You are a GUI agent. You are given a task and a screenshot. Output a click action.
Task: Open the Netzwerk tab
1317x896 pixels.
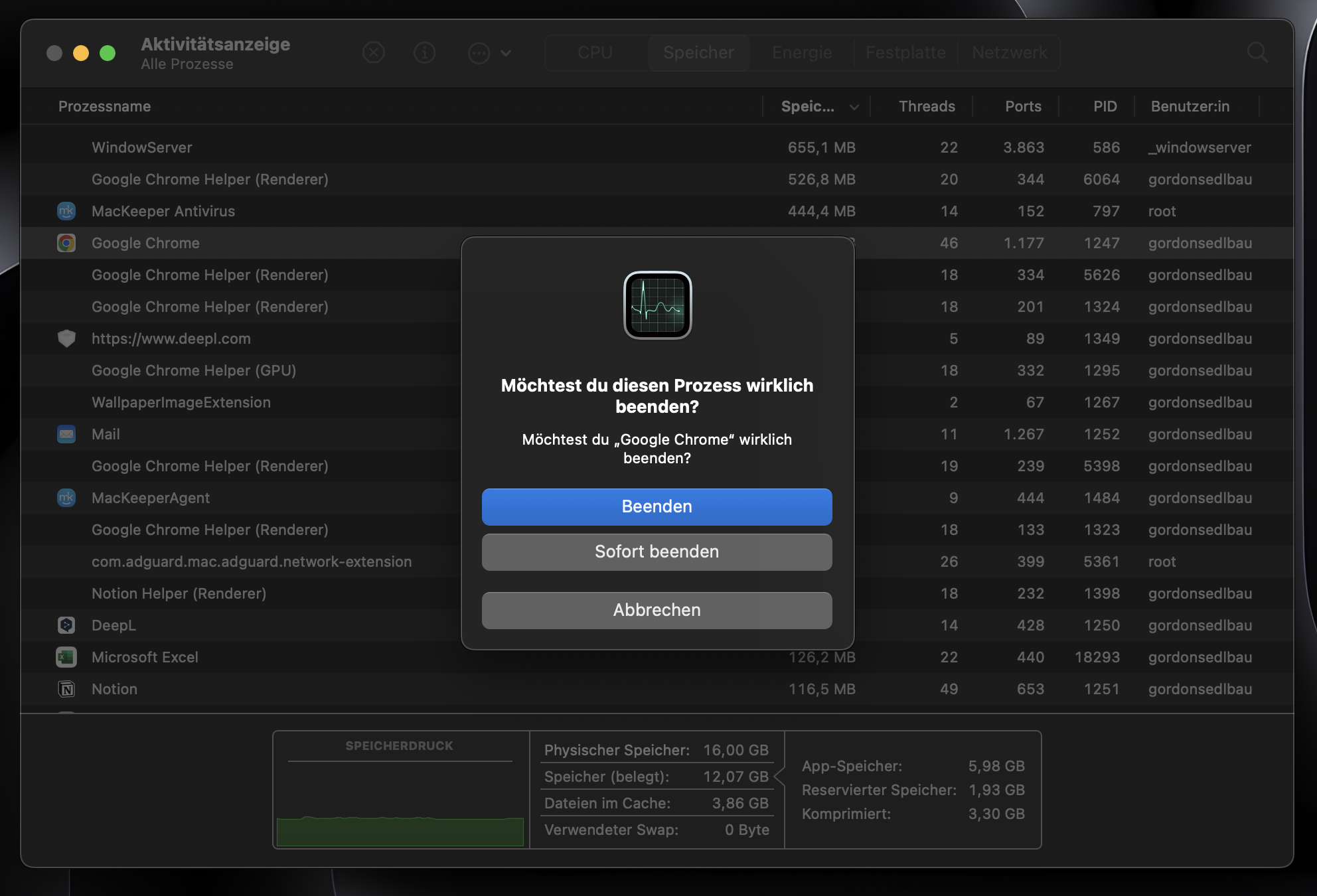pyautogui.click(x=1009, y=52)
